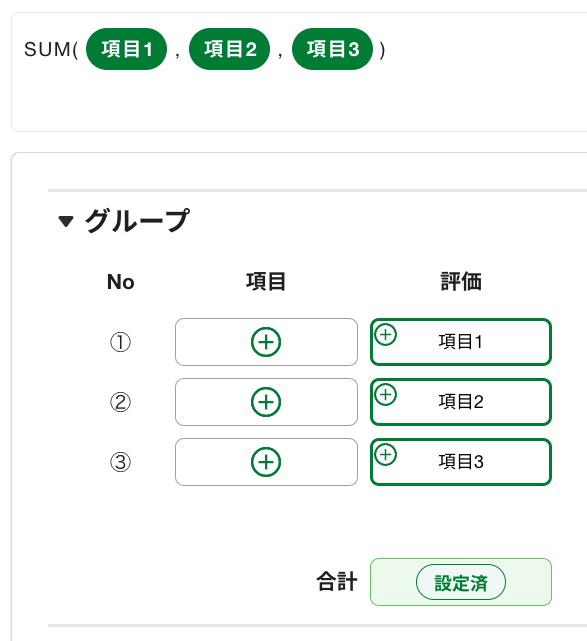Collapse the グループ section triangle
The height and width of the screenshot is (641, 587).
tap(66, 221)
